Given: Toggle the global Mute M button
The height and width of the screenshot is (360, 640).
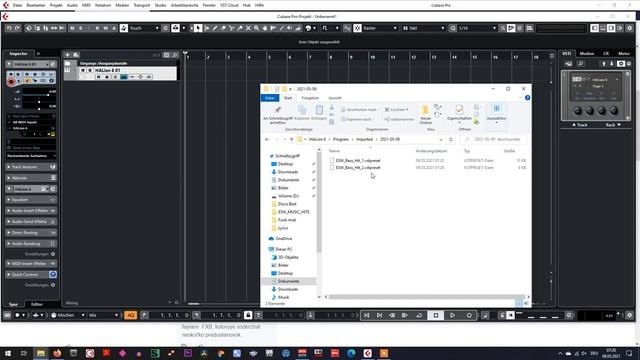Looking at the screenshot, I should [x=72, y=28].
